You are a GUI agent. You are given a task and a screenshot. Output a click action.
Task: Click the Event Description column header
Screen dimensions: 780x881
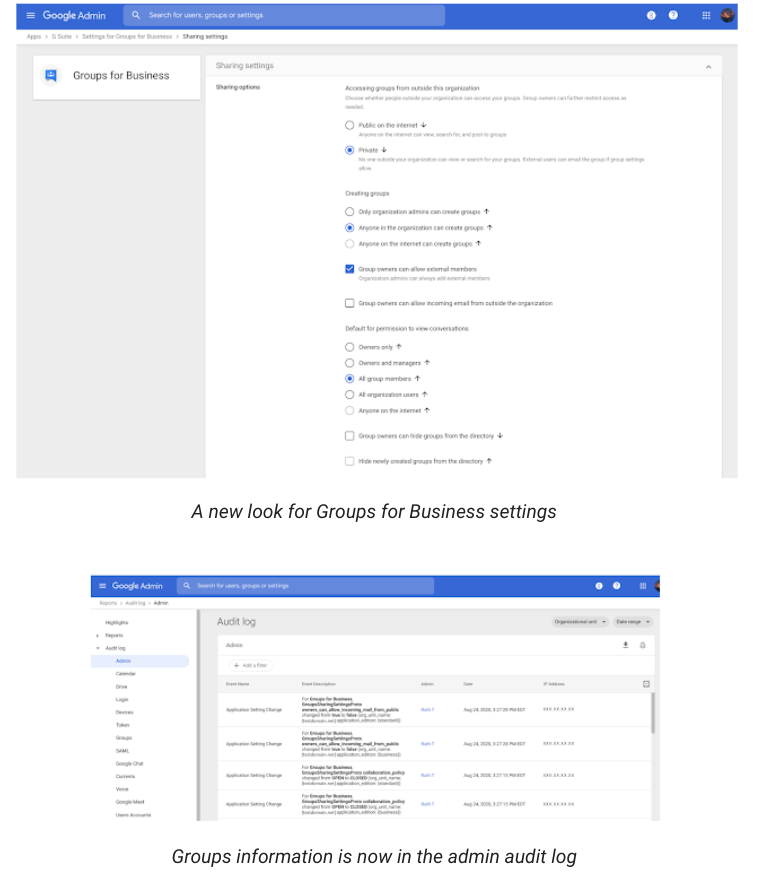(319, 684)
